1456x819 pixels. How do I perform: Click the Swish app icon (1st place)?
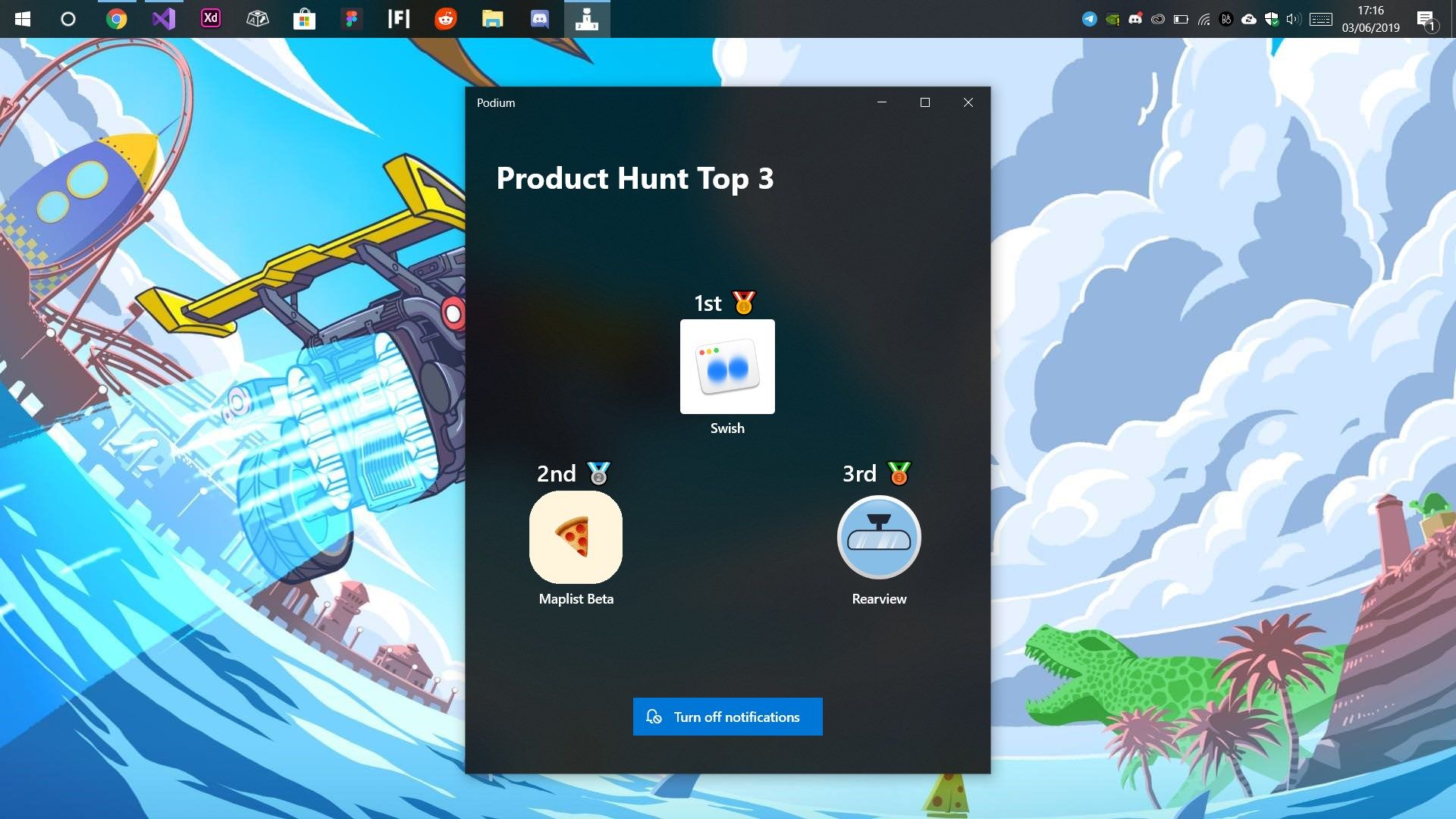(727, 366)
